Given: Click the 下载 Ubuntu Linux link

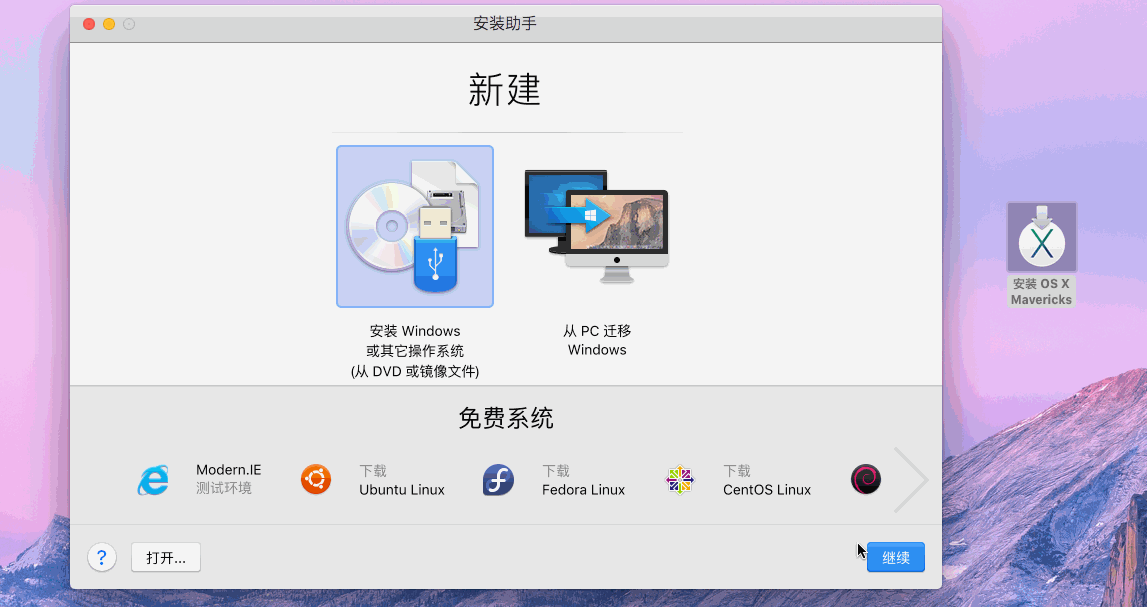Looking at the screenshot, I should click(x=401, y=480).
